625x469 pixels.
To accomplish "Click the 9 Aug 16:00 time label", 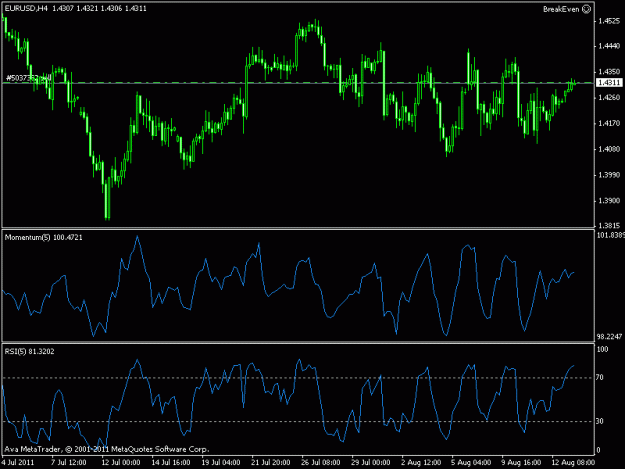I will pos(521,462).
